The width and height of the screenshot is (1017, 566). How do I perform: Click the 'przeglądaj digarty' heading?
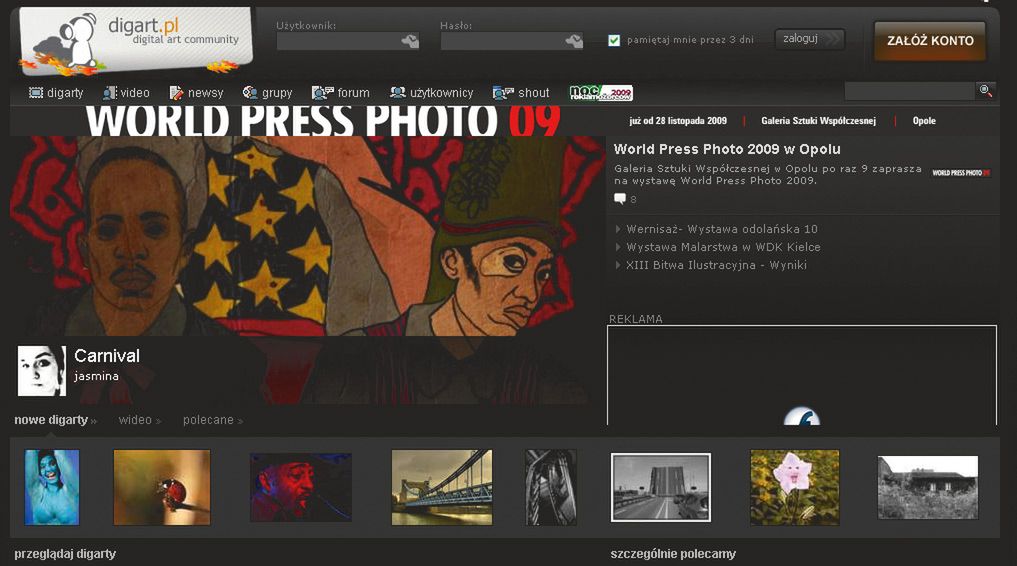point(65,554)
